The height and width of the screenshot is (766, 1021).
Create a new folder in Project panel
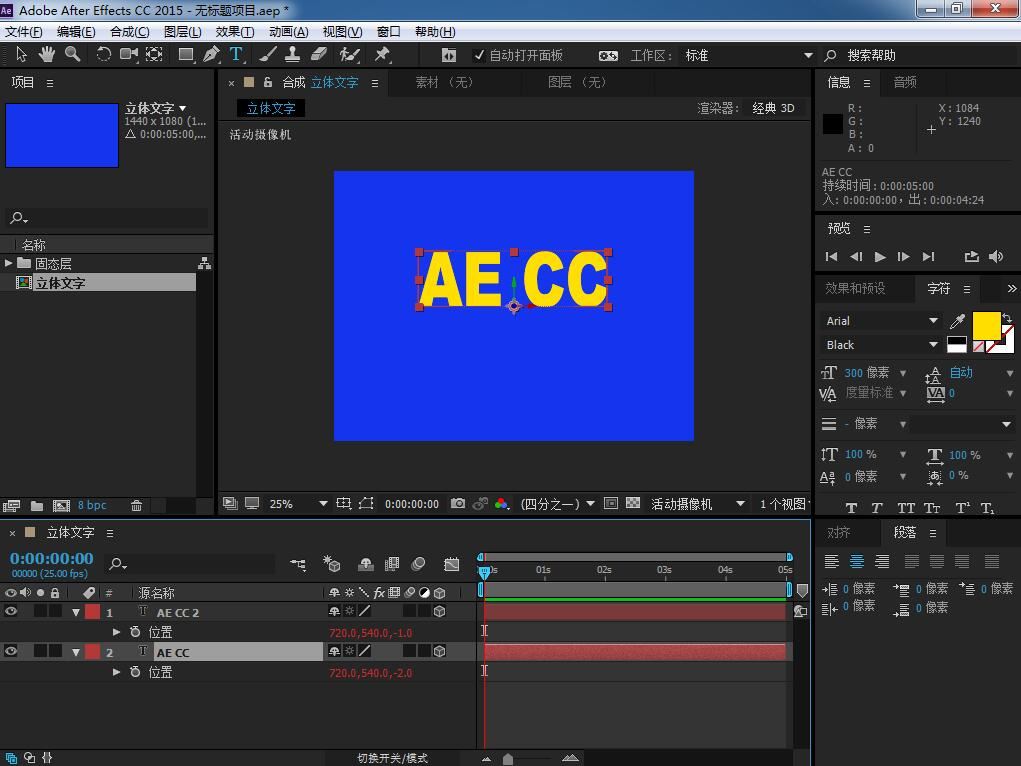pyautogui.click(x=37, y=505)
